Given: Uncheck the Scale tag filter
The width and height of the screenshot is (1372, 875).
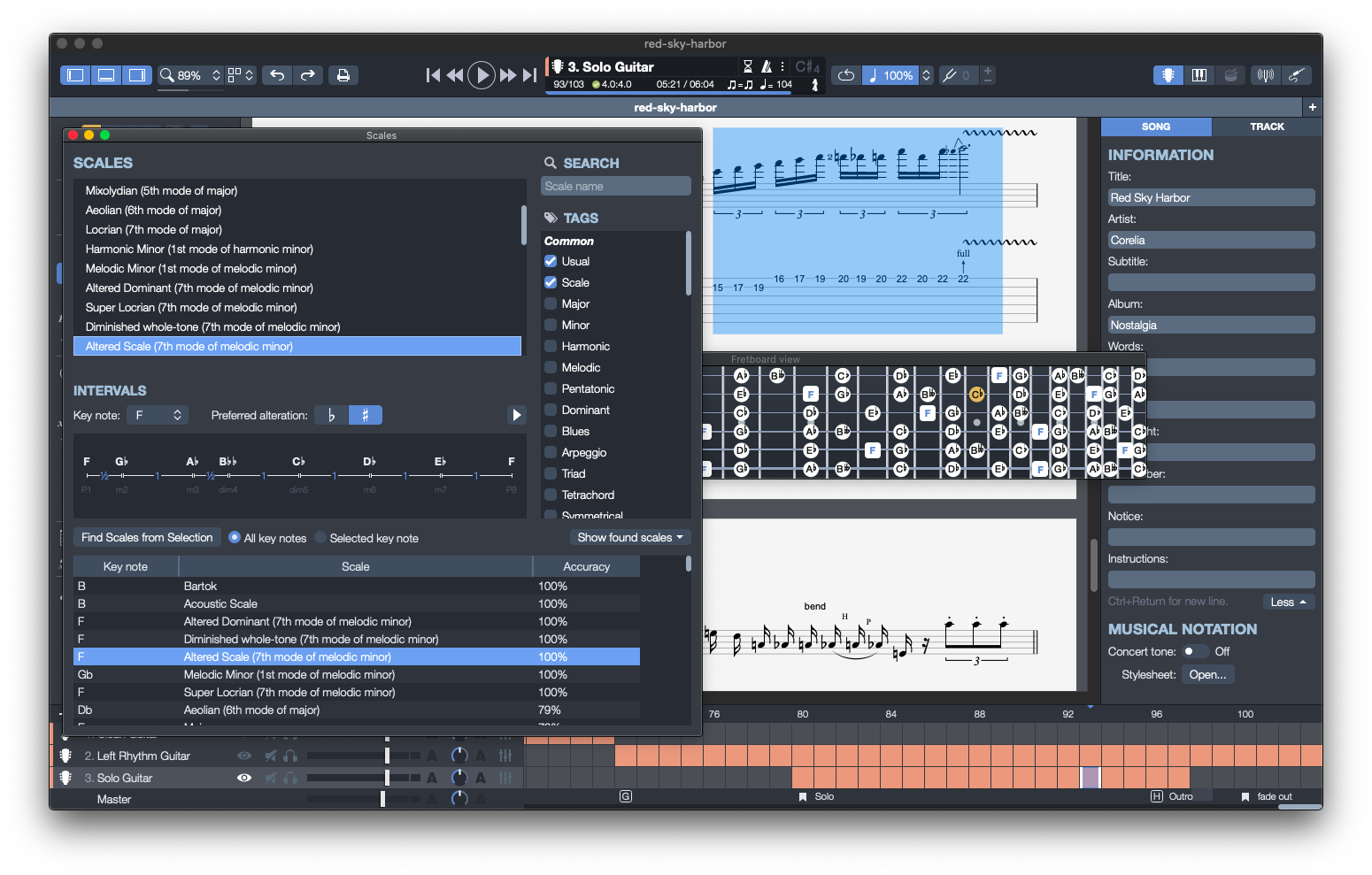Looking at the screenshot, I should tap(551, 282).
